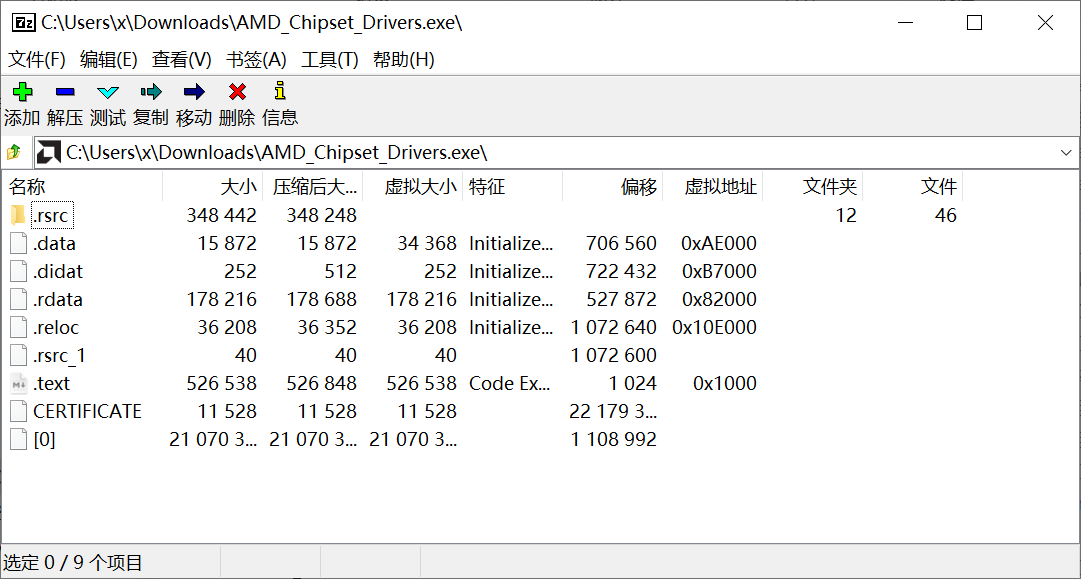Open the address bar dropdown arrow
The width and height of the screenshot is (1081, 579).
click(1066, 152)
